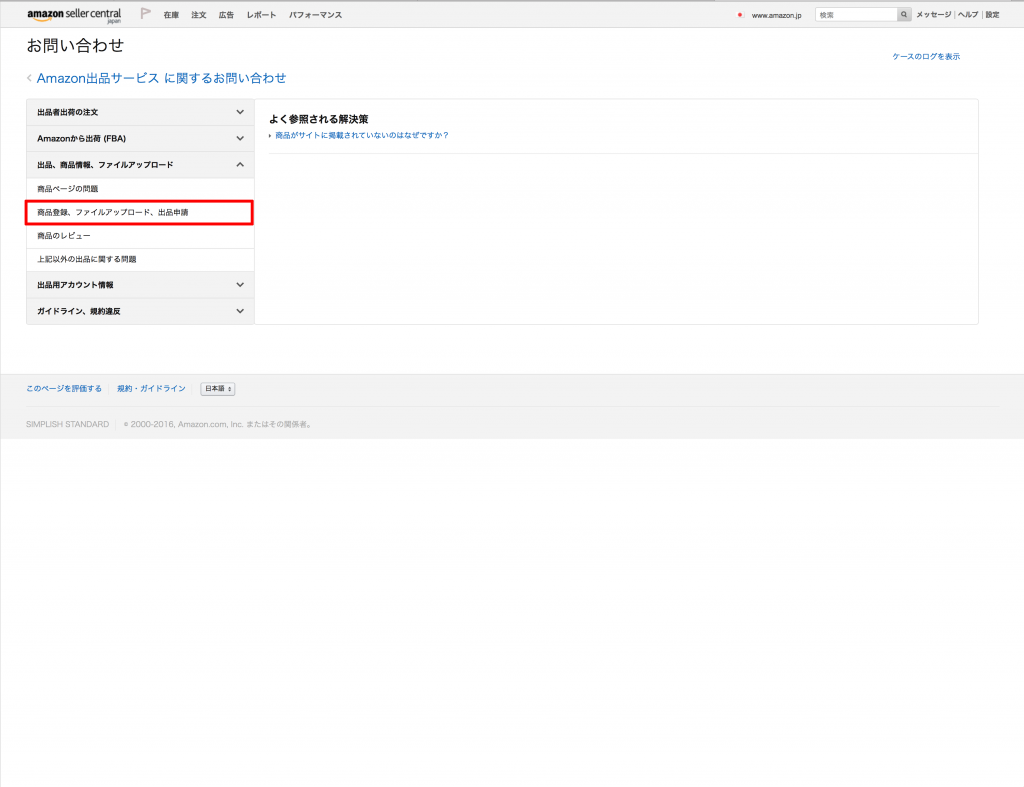Image resolution: width=1024 pixels, height=787 pixels.
Task: Expand the ガイドライン、規約違反 section
Action: pos(140,311)
